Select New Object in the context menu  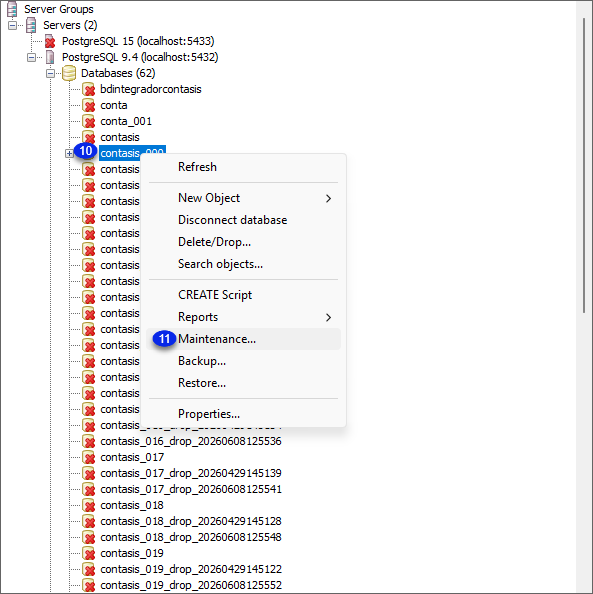[243, 198]
